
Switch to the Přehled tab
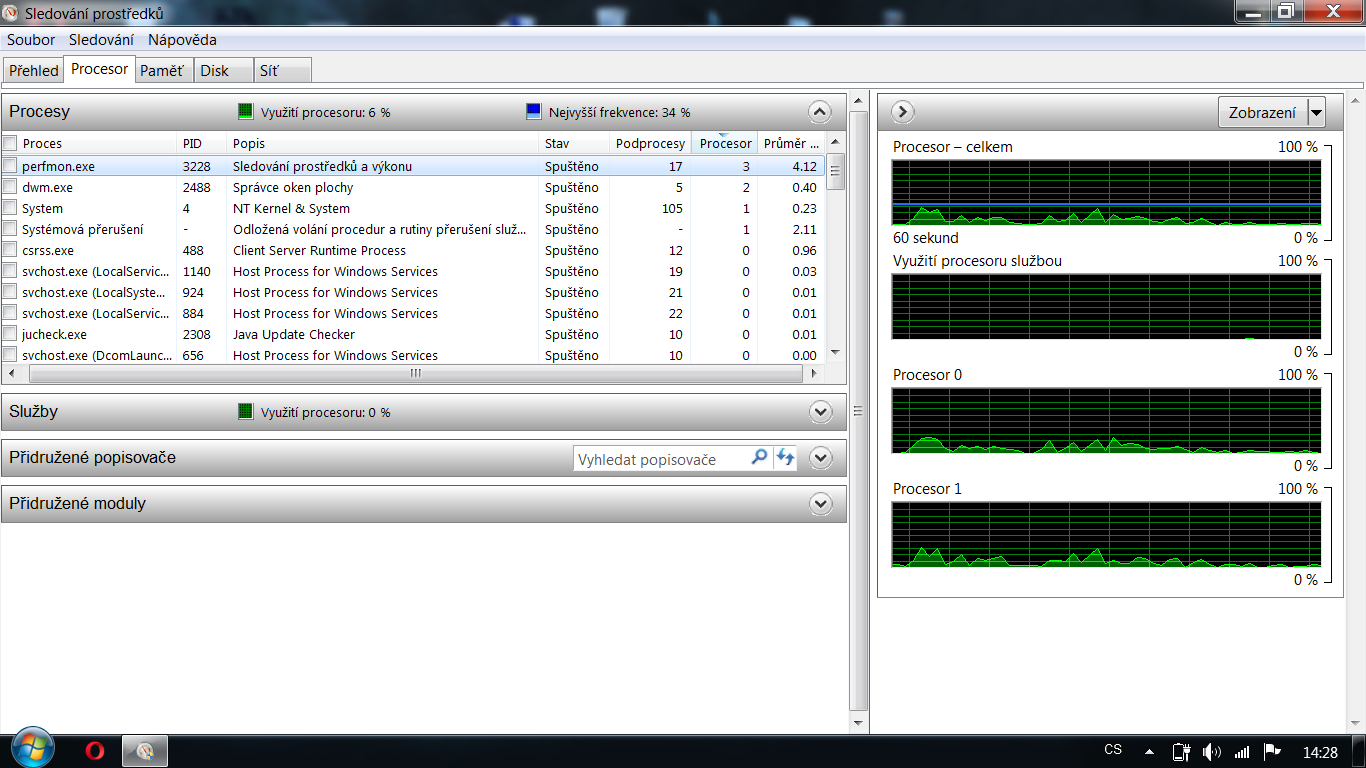point(33,70)
